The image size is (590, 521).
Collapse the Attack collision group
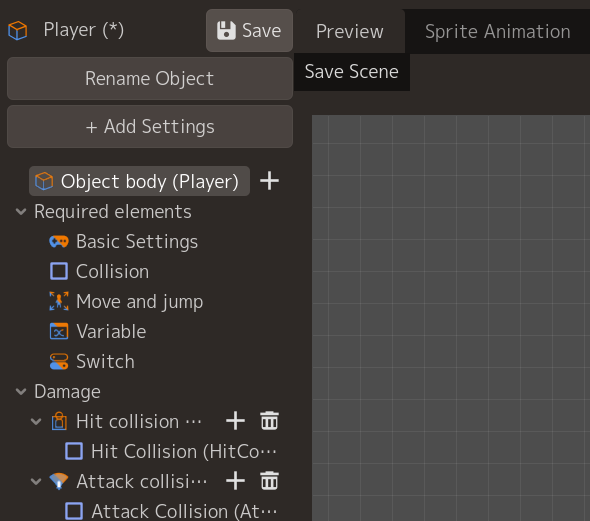coord(36,482)
